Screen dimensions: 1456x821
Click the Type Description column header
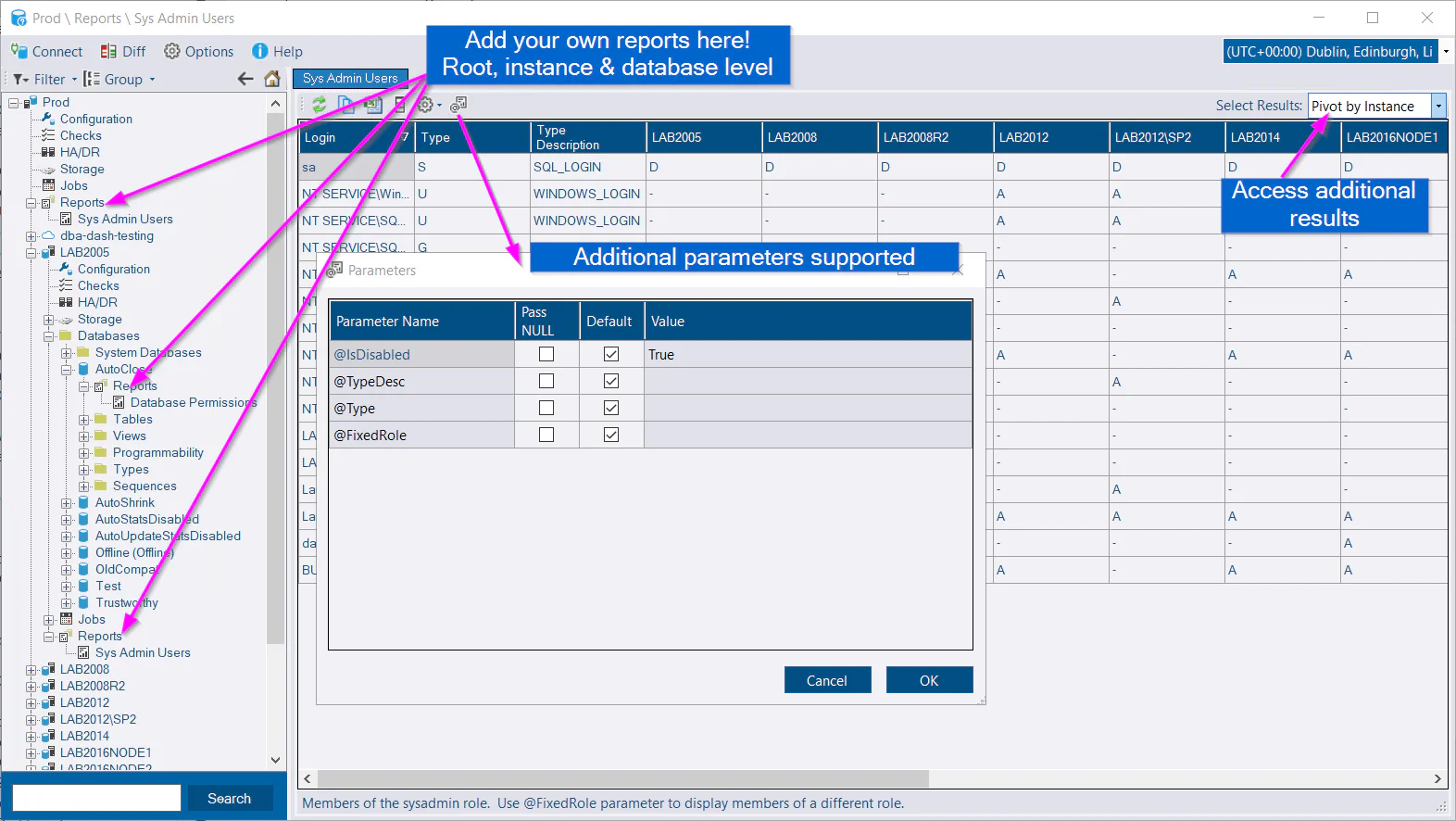pyautogui.click(x=588, y=137)
